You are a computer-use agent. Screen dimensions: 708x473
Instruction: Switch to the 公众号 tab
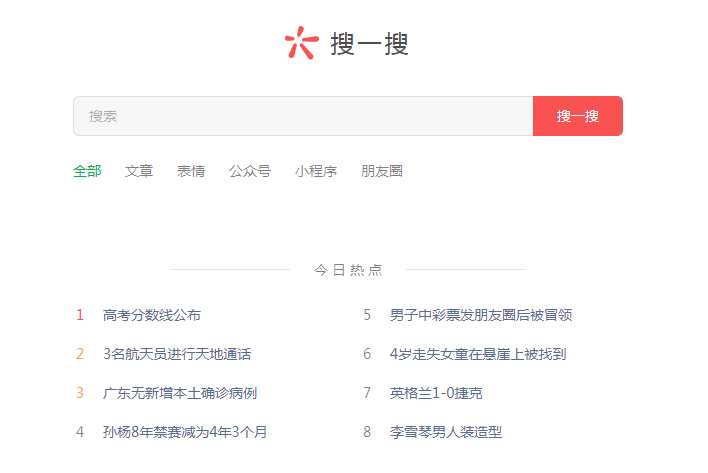click(x=250, y=171)
